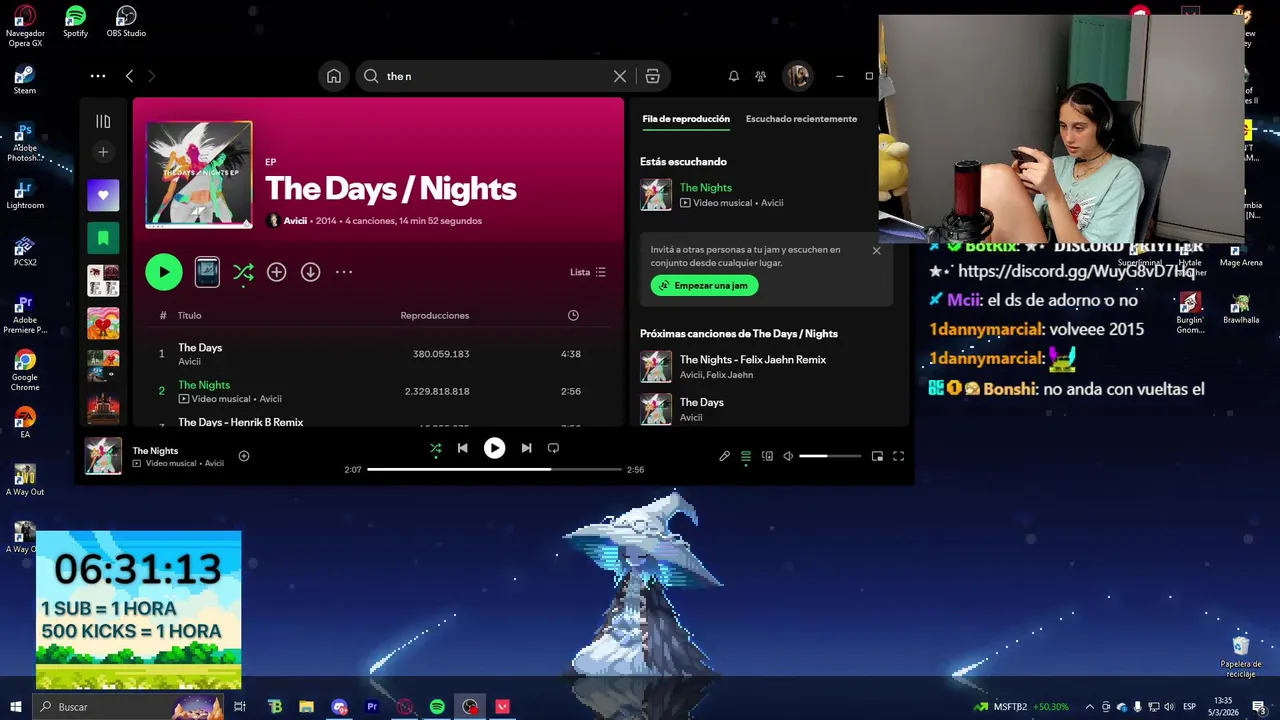Open the Steam desktop shortcut

25,80
